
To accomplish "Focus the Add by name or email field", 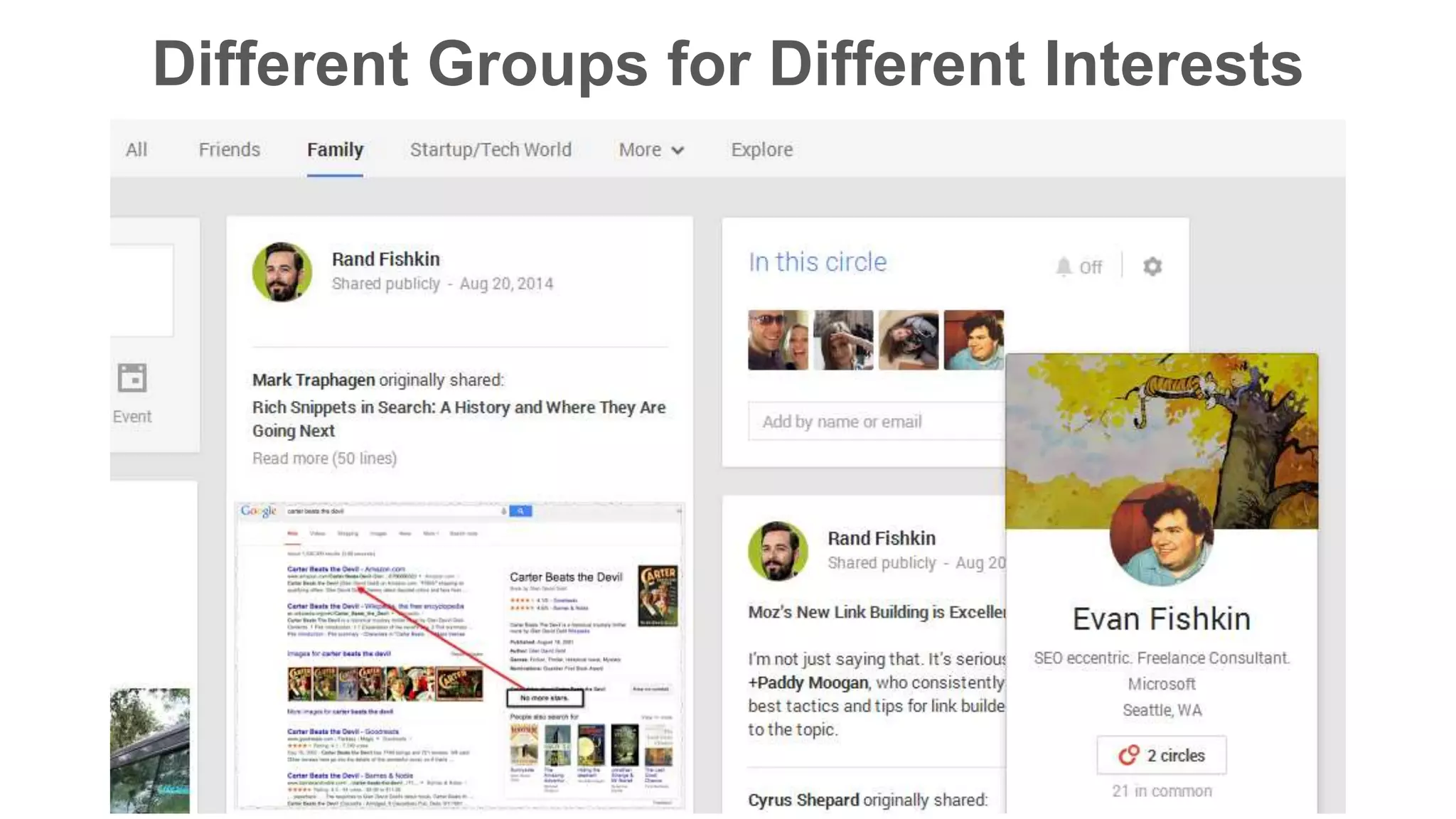I will coord(877,421).
